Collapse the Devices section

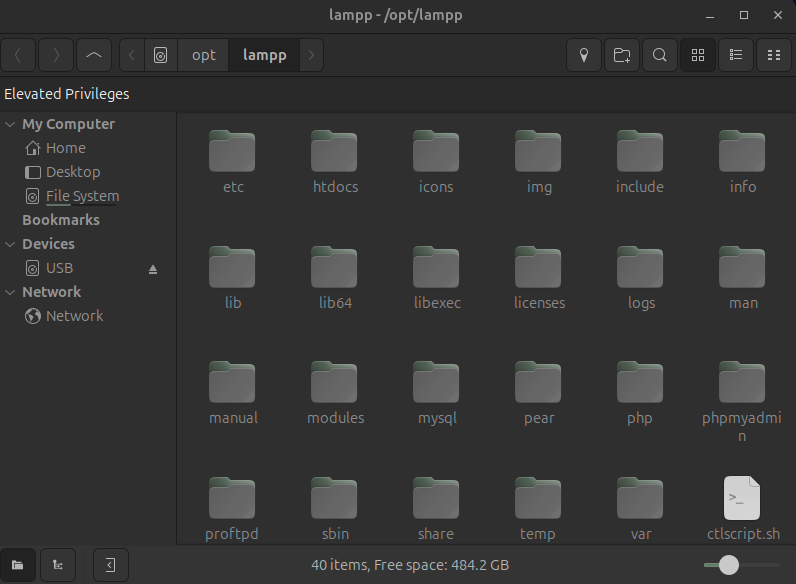pos(10,244)
